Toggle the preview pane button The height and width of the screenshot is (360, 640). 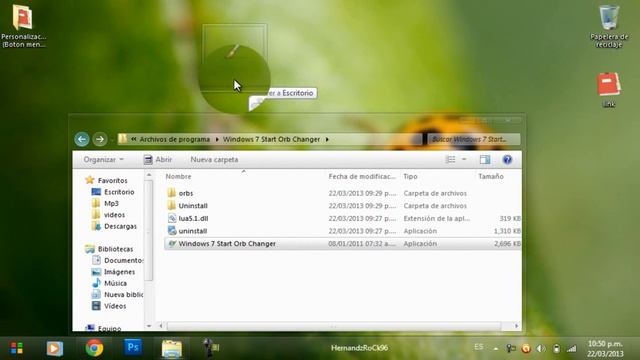485,160
